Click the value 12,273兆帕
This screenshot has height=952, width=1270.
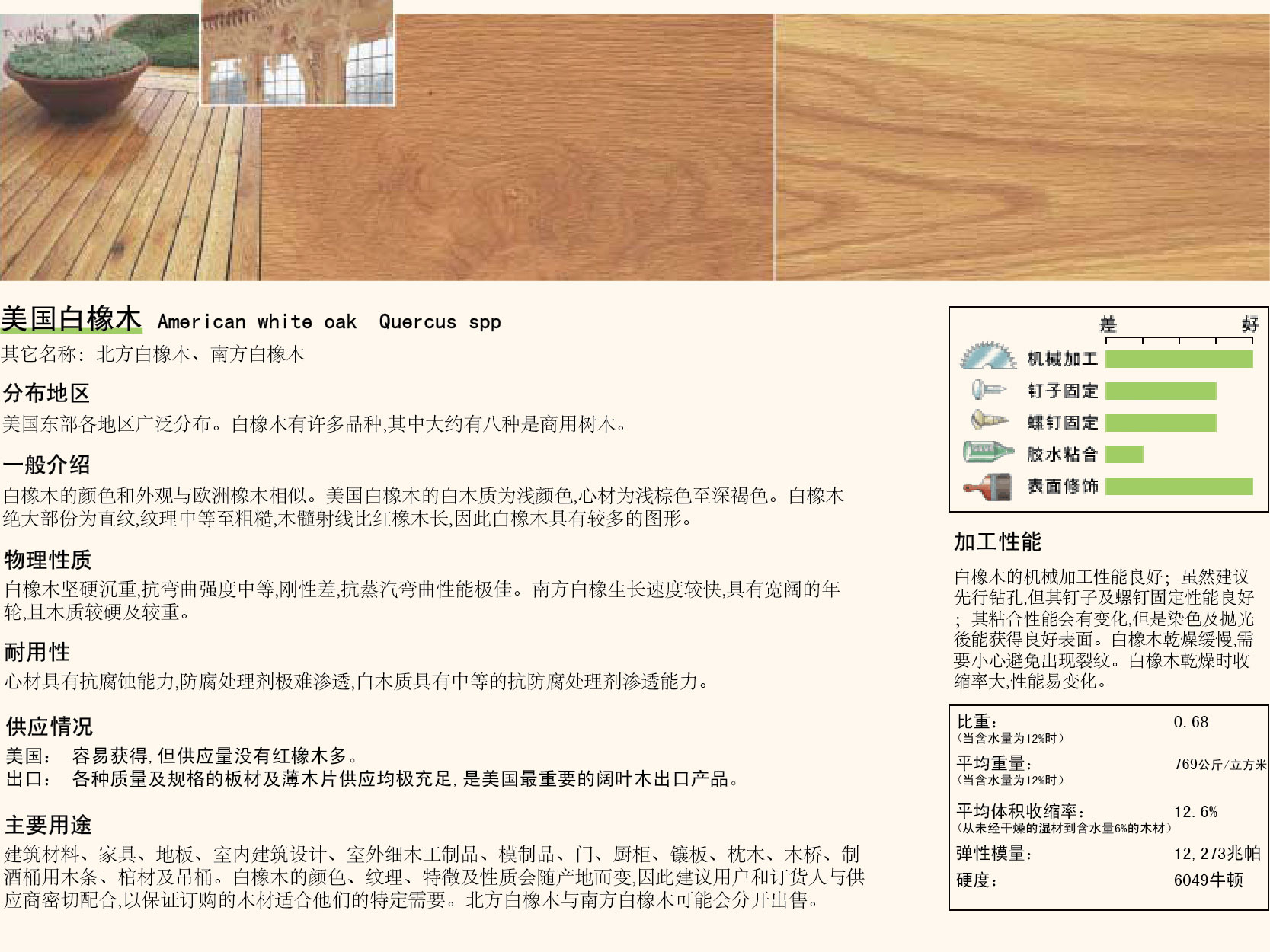1217,854
